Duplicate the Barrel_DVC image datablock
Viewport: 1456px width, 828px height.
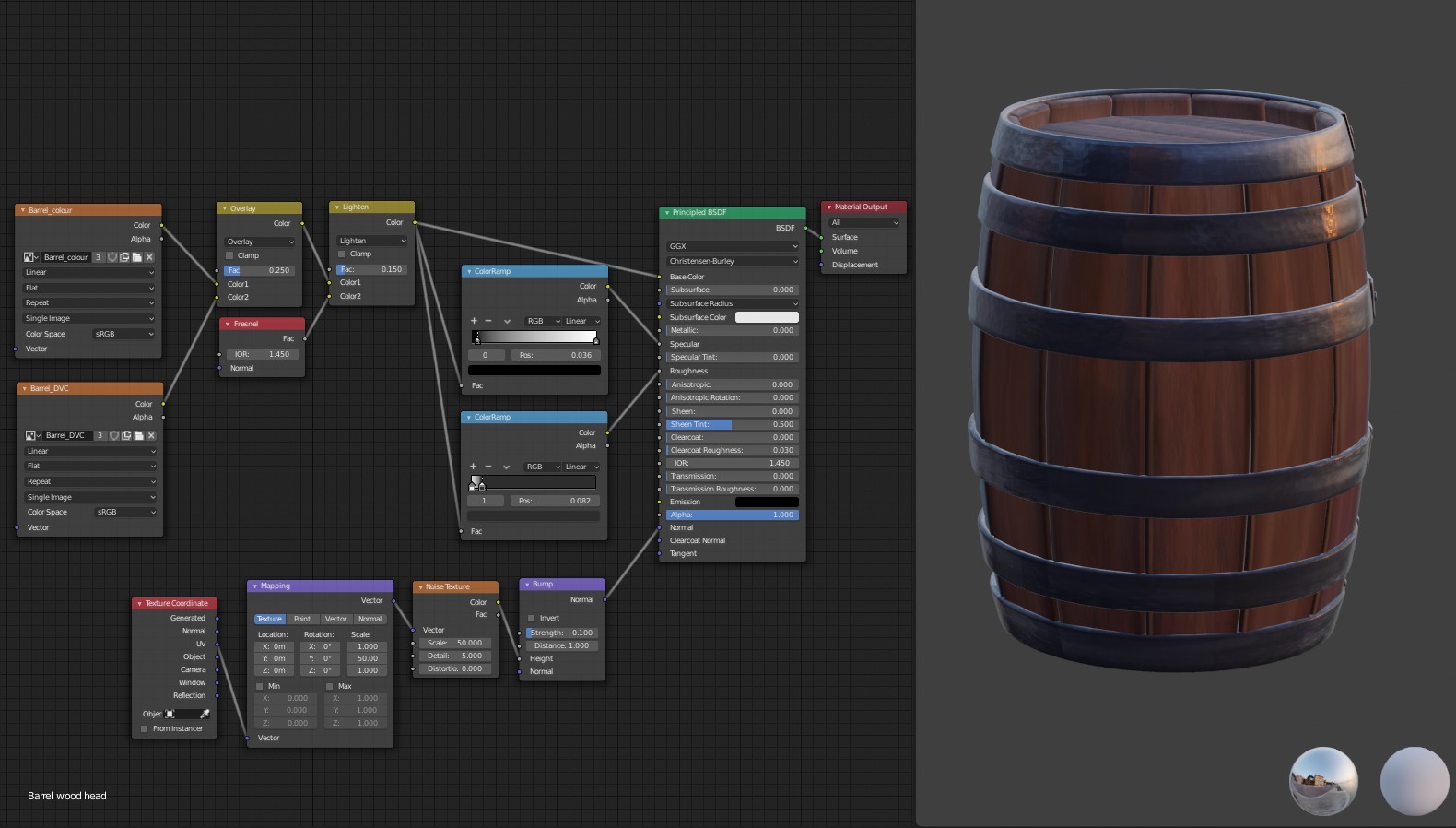[x=126, y=435]
